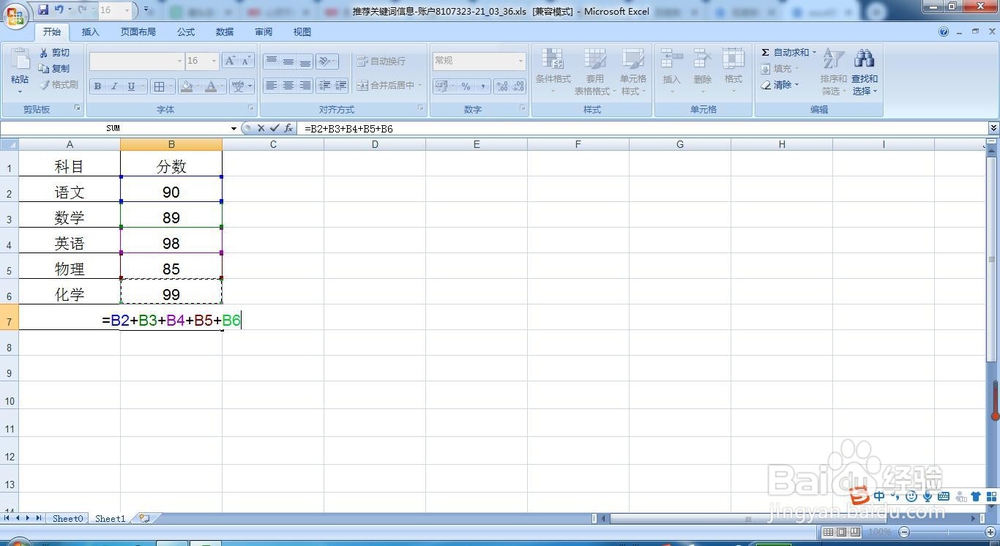
Task: Apply font color A button
Action: point(211,86)
